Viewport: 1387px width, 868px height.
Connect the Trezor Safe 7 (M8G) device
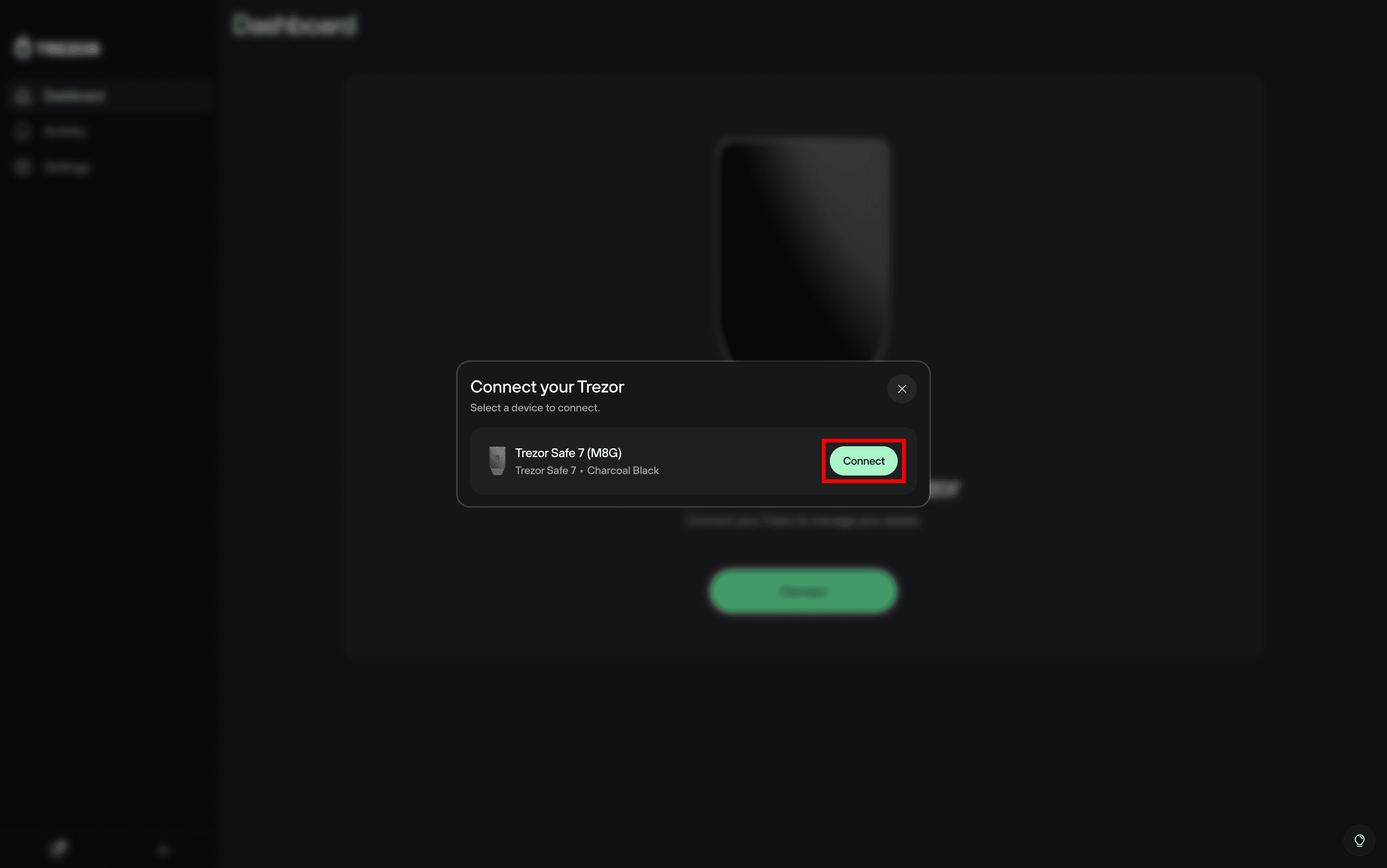[863, 461]
